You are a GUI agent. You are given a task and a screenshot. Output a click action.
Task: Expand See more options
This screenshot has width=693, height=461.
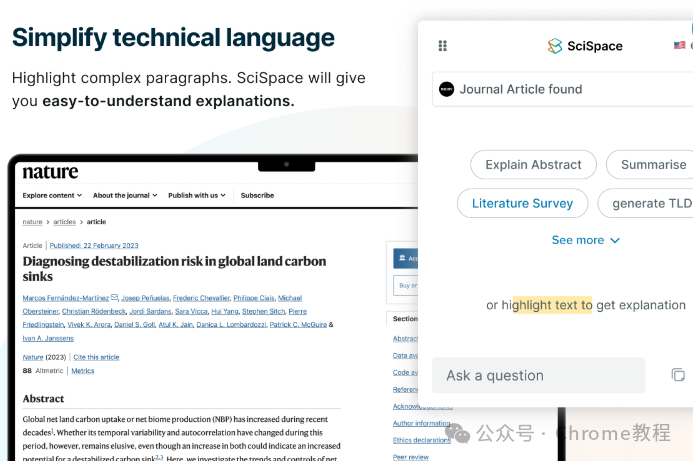[x=586, y=240]
